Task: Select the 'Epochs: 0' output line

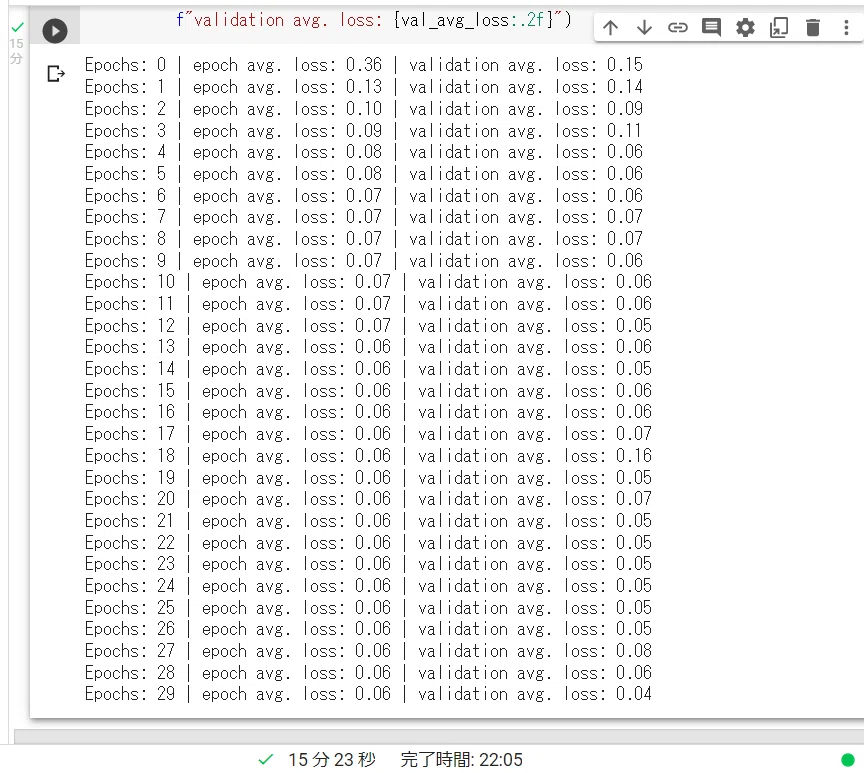Action: pos(364,65)
